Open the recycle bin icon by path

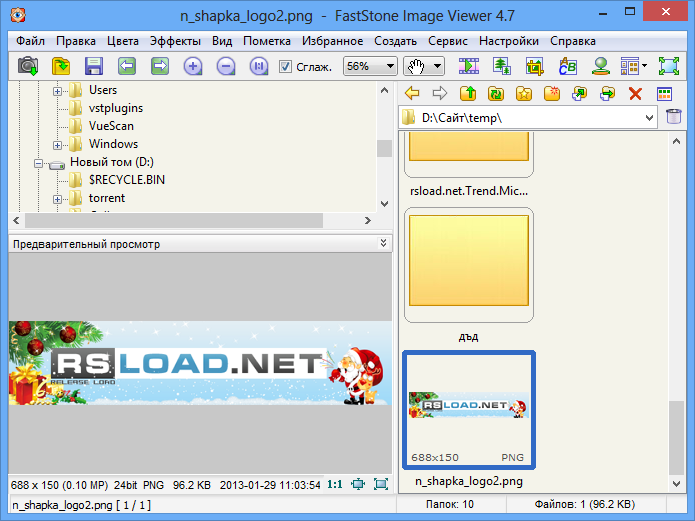pyautogui.click(x=674, y=118)
